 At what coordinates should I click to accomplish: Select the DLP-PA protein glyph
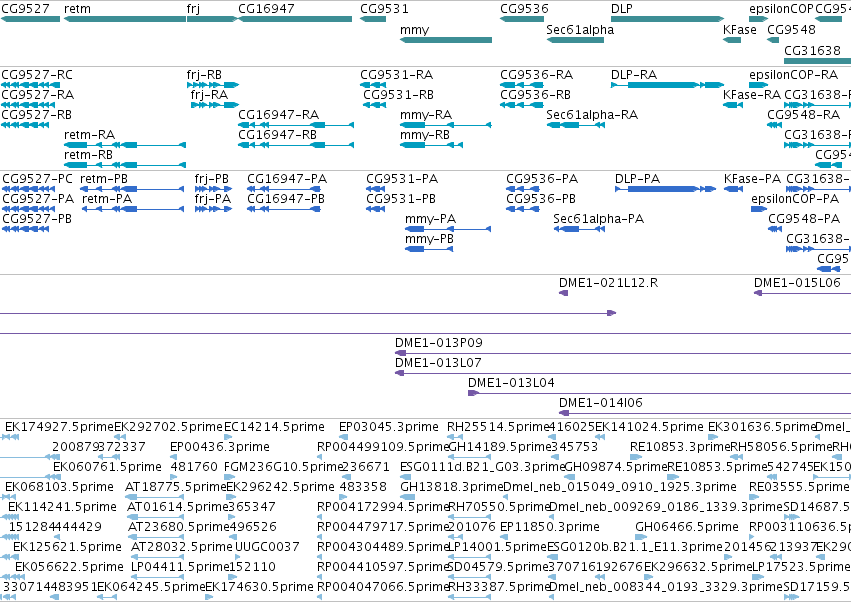tap(665, 189)
